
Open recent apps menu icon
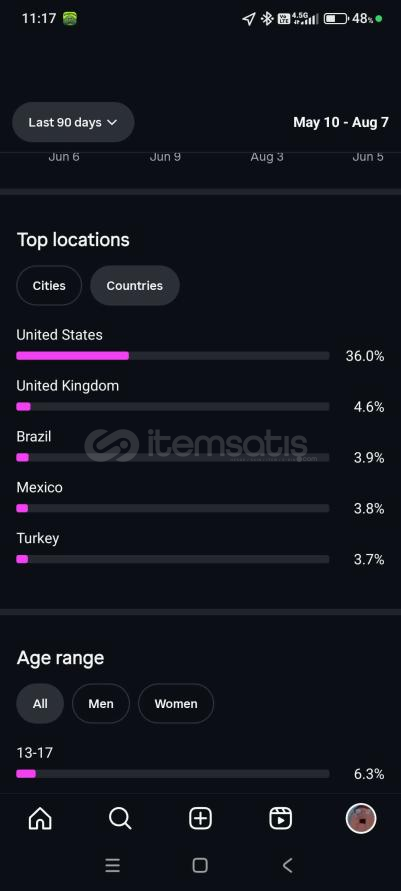[x=112, y=865]
